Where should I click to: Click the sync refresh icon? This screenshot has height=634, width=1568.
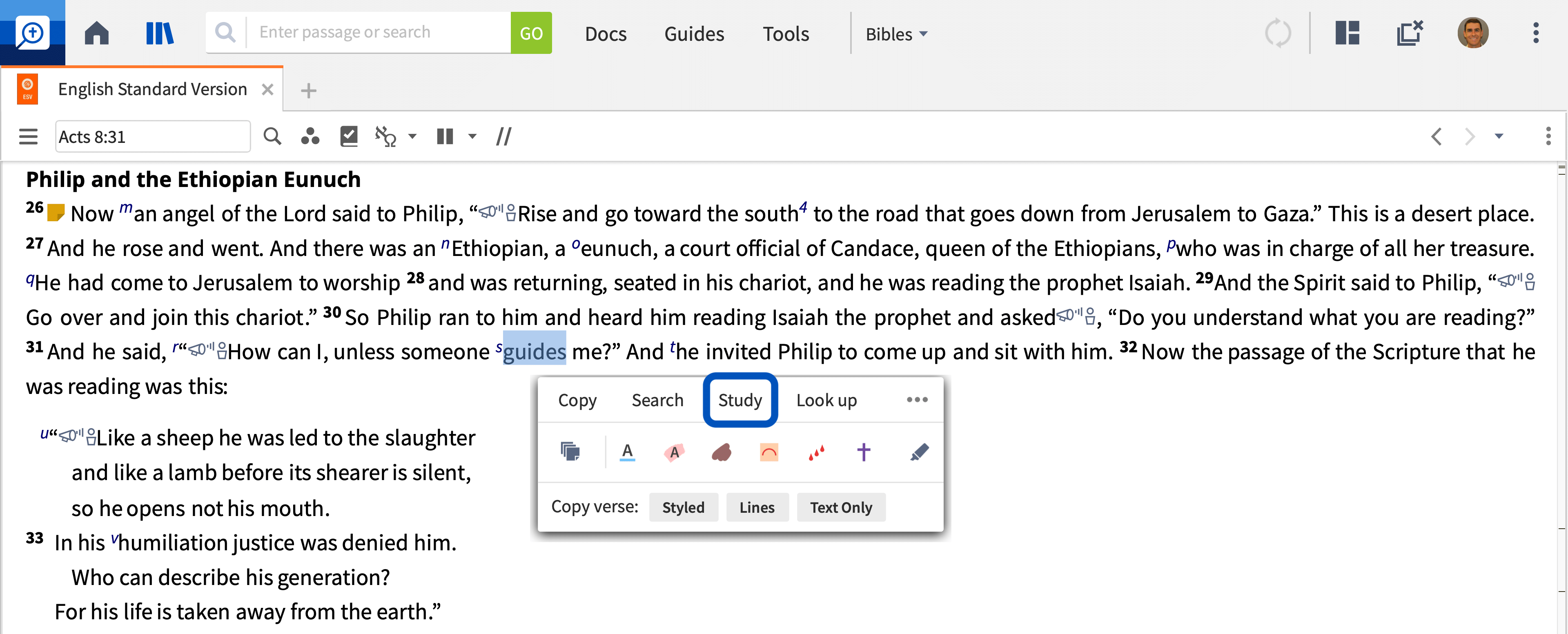coord(1278,33)
